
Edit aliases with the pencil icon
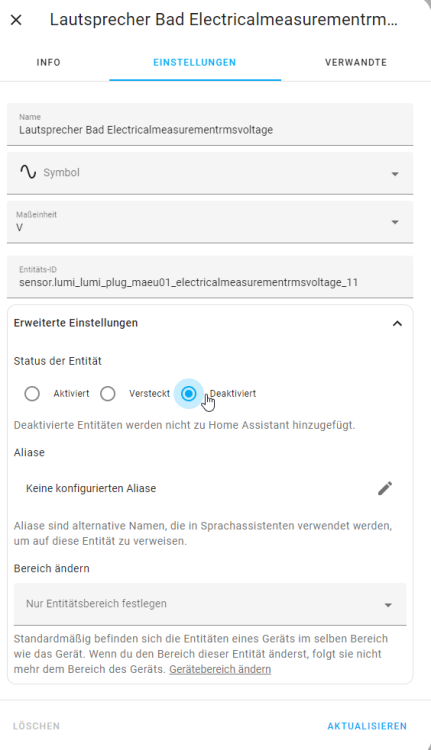pos(385,488)
